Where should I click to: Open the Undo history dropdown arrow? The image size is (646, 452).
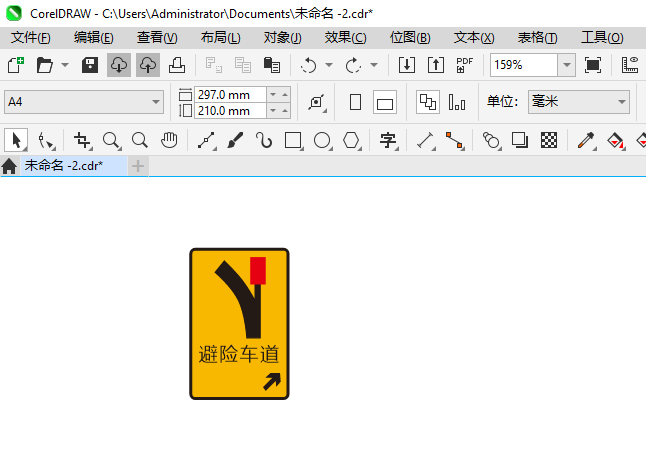point(329,65)
